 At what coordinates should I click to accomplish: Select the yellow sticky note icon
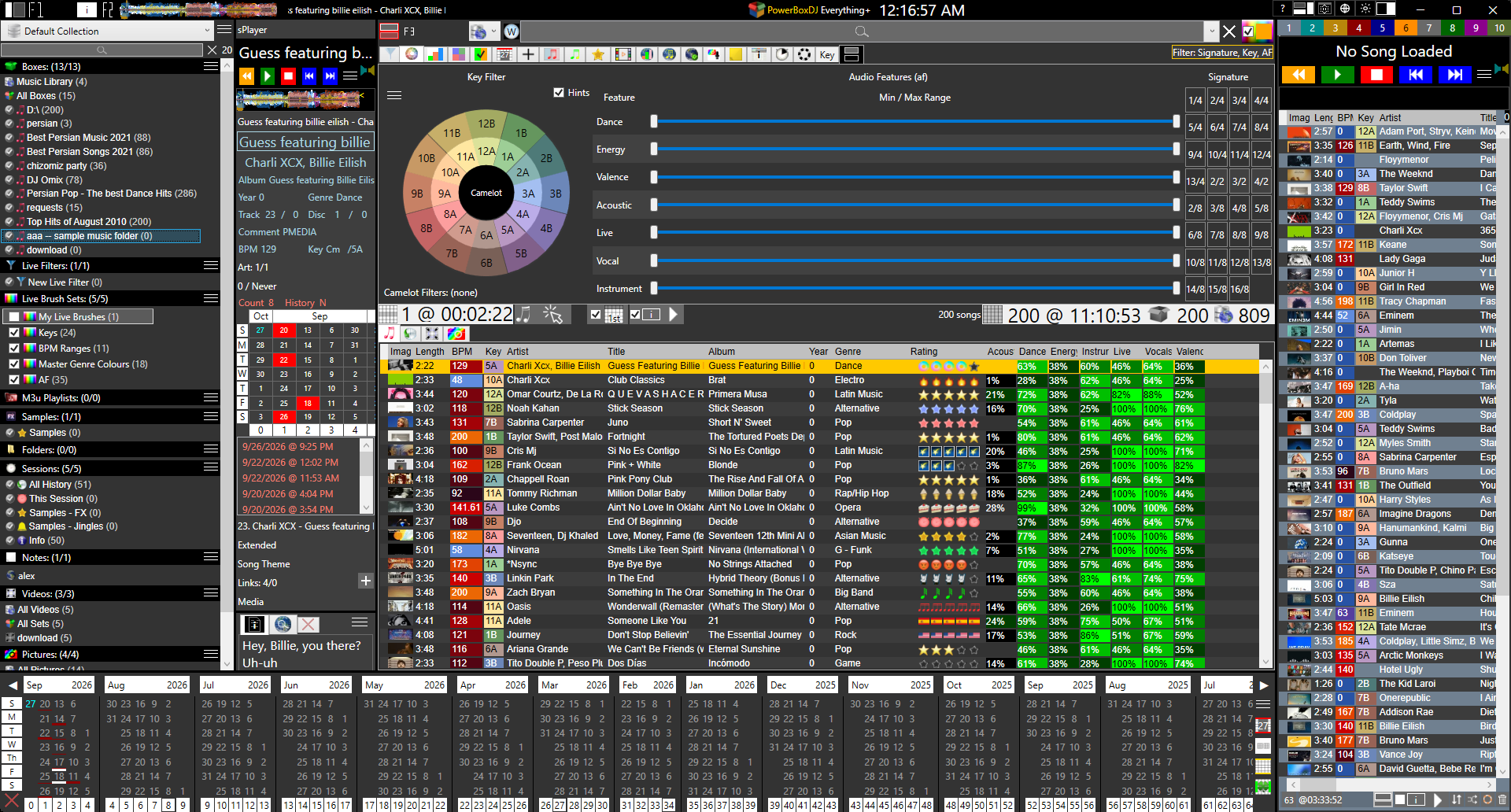[735, 54]
